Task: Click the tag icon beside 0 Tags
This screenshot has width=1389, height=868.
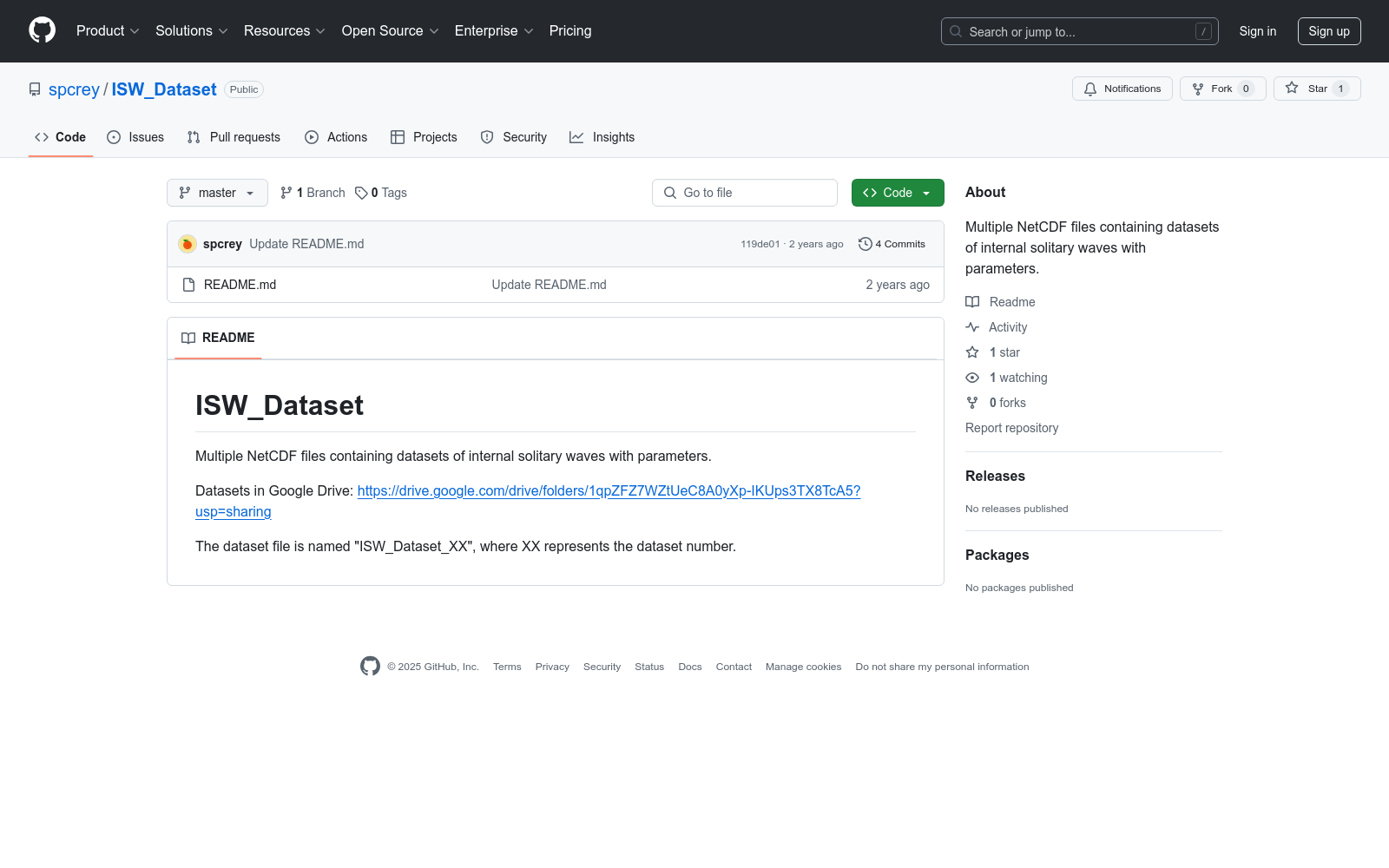Action: [x=361, y=193]
